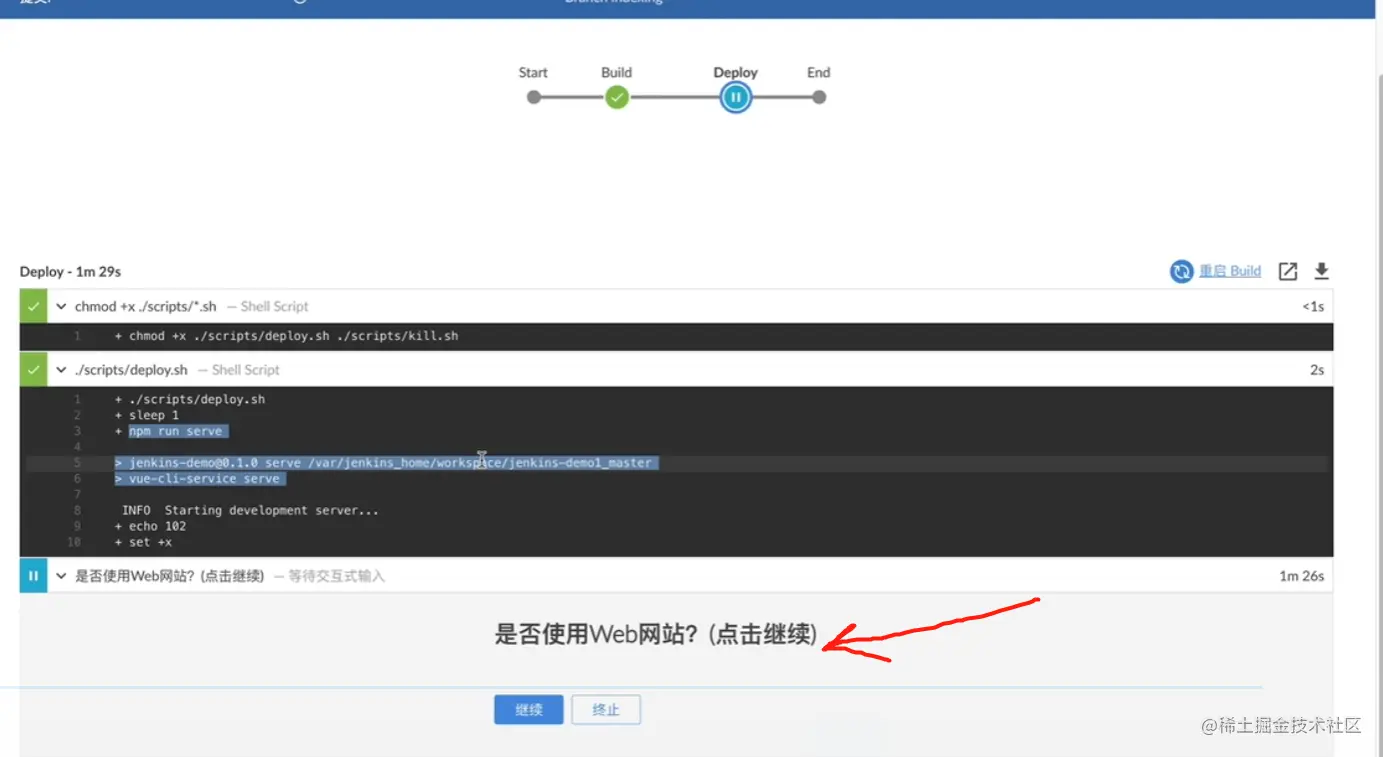Image resolution: width=1383 pixels, height=757 pixels.
Task: Collapse the chmod +x ./scripts/*.sh step
Action: point(61,307)
